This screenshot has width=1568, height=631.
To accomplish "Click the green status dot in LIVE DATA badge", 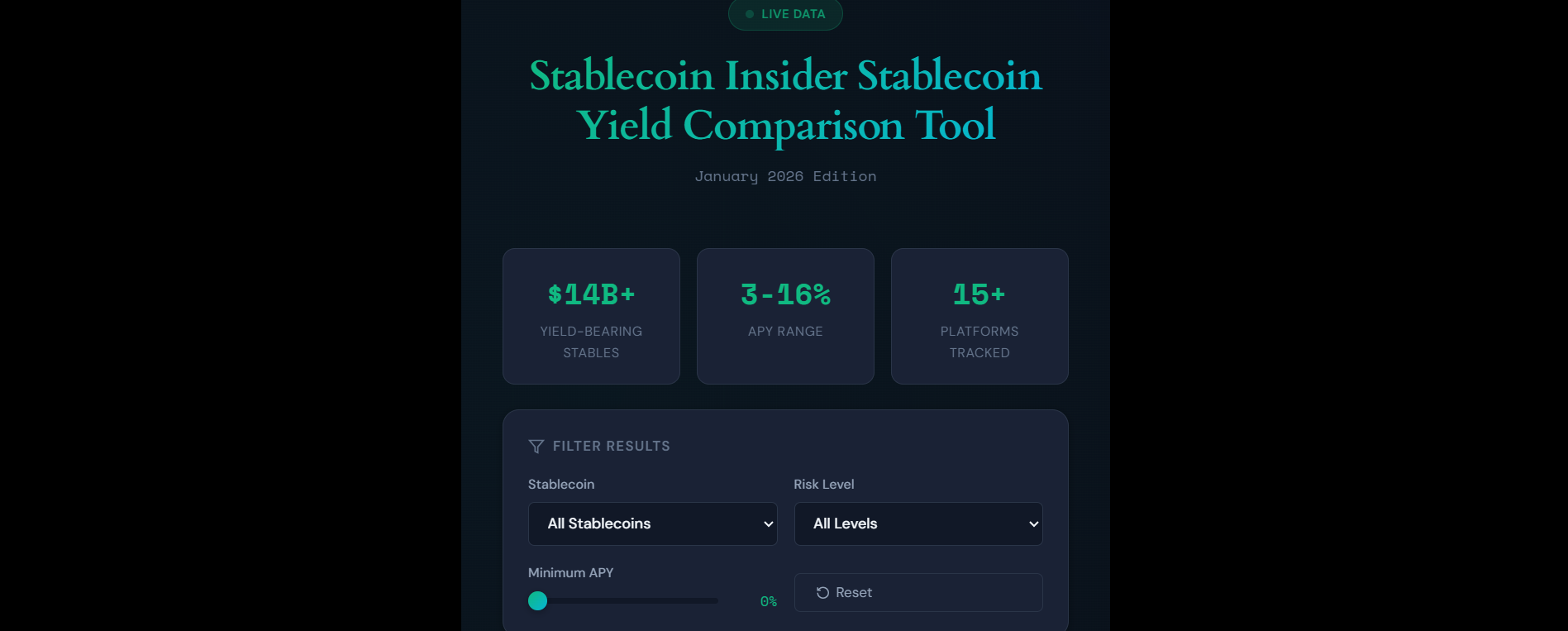I will pos(749,14).
